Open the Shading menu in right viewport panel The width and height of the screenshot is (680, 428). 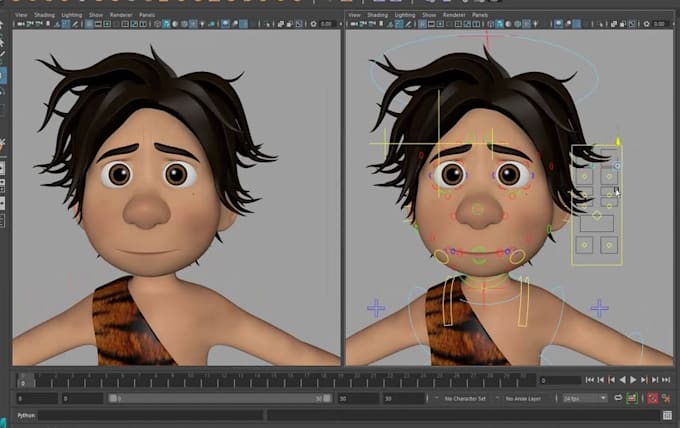[x=378, y=15]
